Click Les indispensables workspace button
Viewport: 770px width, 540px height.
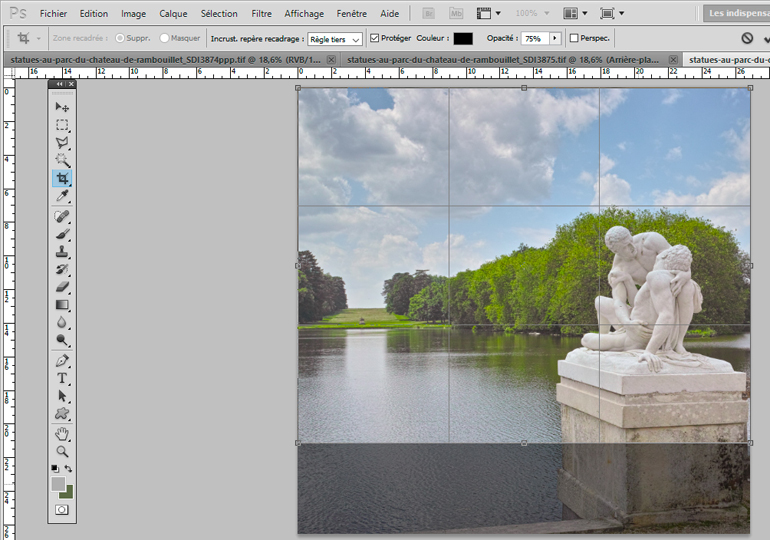pos(737,13)
